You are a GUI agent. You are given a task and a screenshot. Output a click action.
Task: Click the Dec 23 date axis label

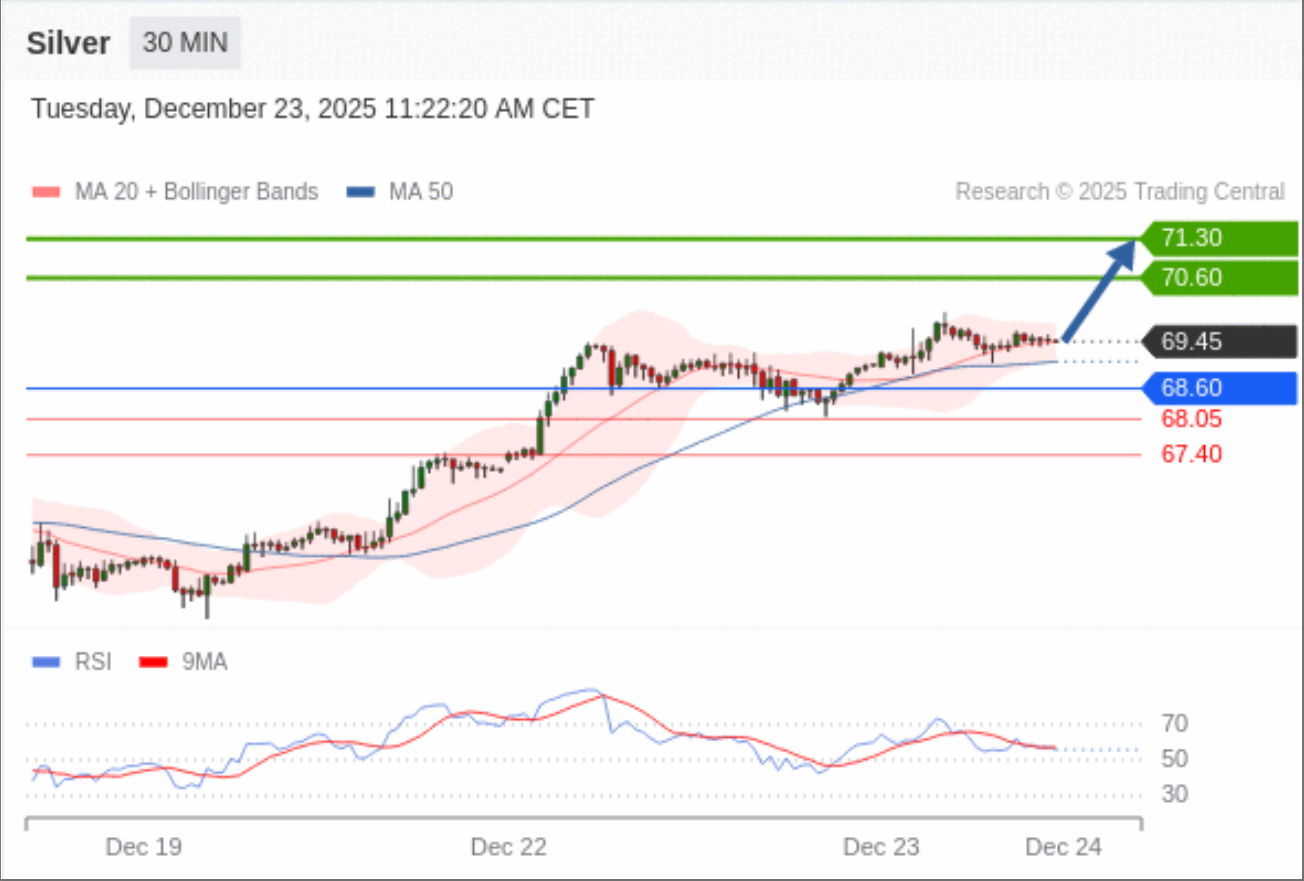881,847
